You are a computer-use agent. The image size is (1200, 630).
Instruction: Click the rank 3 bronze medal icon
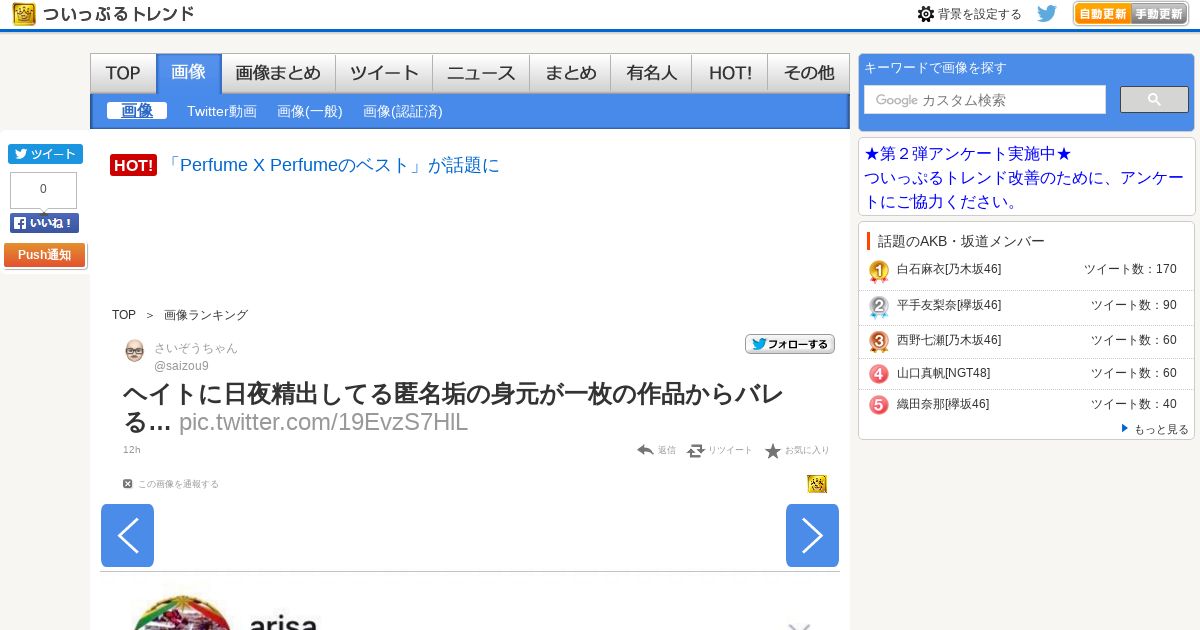[879, 341]
